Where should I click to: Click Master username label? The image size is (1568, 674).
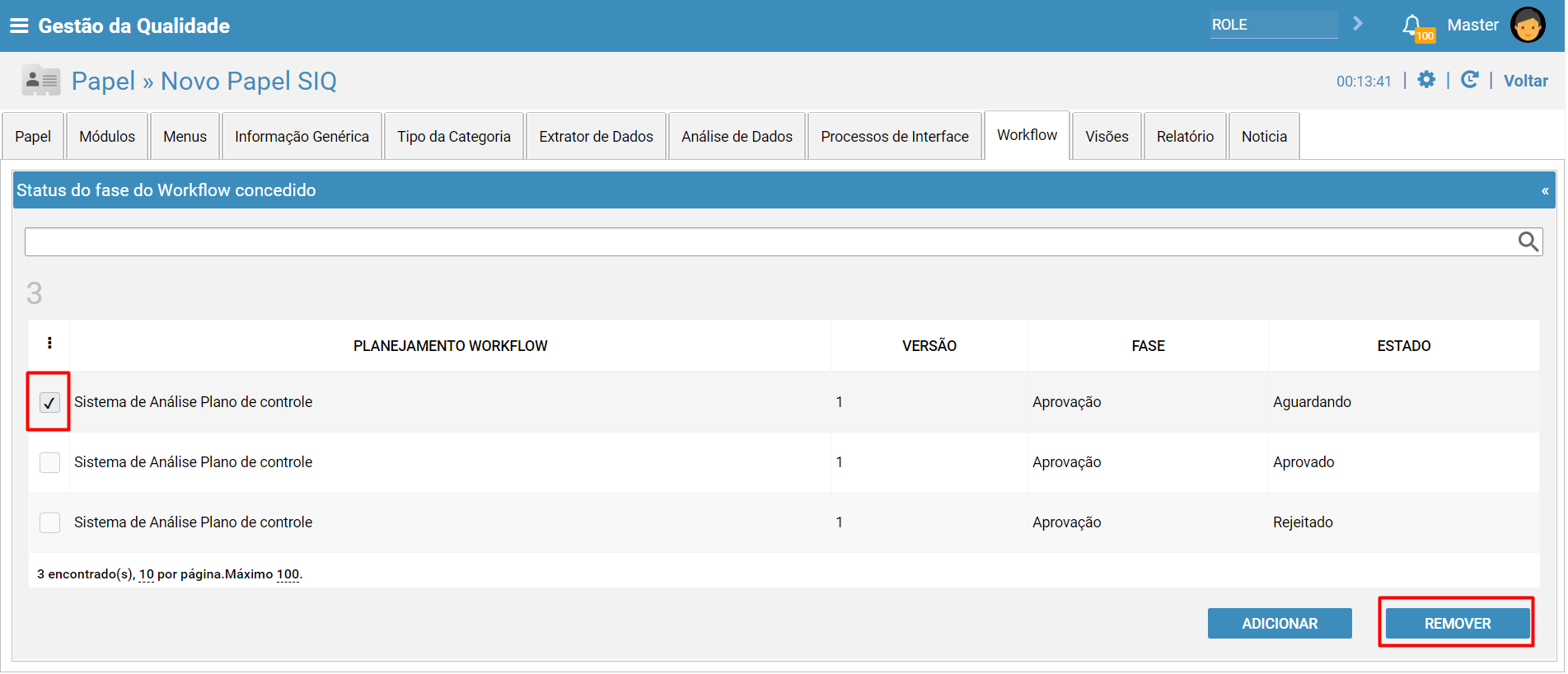[x=1472, y=25]
